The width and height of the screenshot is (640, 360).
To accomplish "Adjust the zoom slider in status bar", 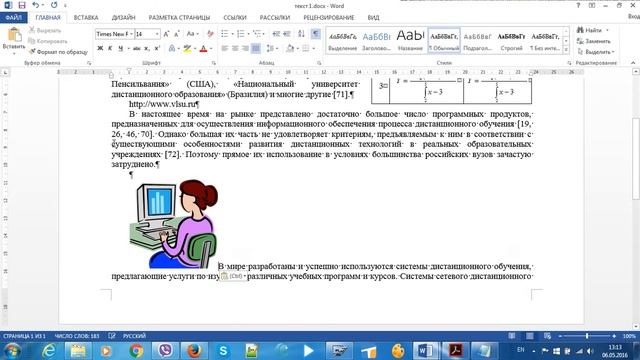I will 587,336.
